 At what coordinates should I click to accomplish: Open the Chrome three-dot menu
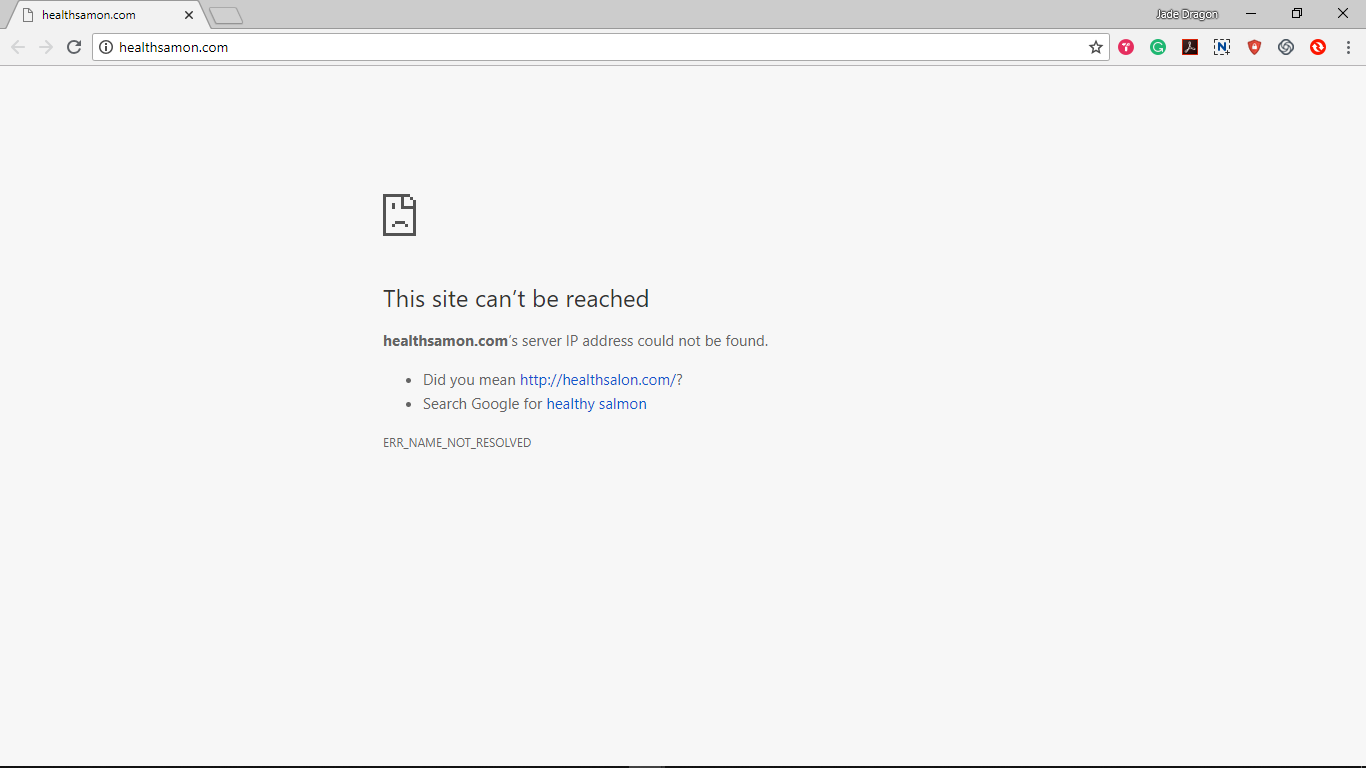tap(1348, 47)
